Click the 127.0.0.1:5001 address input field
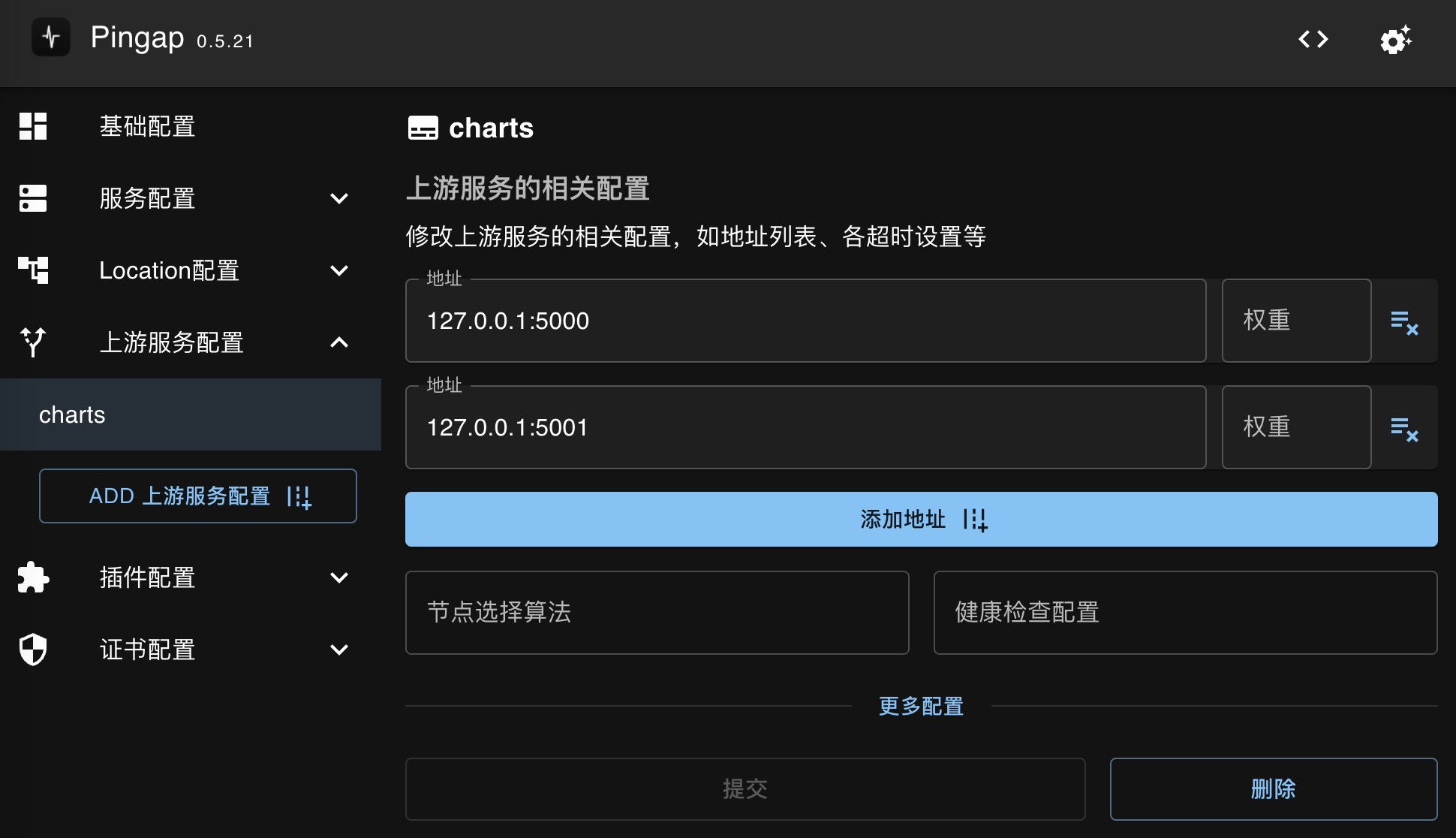The height and width of the screenshot is (838, 1456). (x=807, y=428)
